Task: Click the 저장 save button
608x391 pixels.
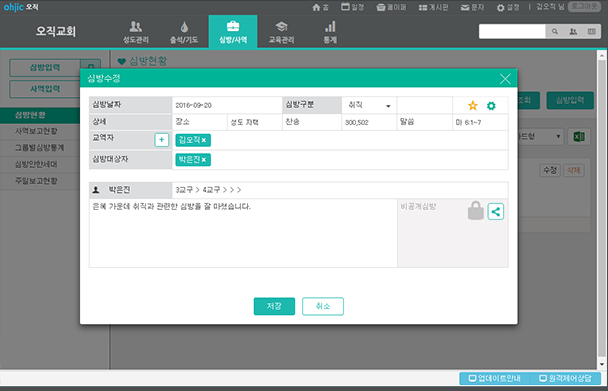Action: pos(274,306)
